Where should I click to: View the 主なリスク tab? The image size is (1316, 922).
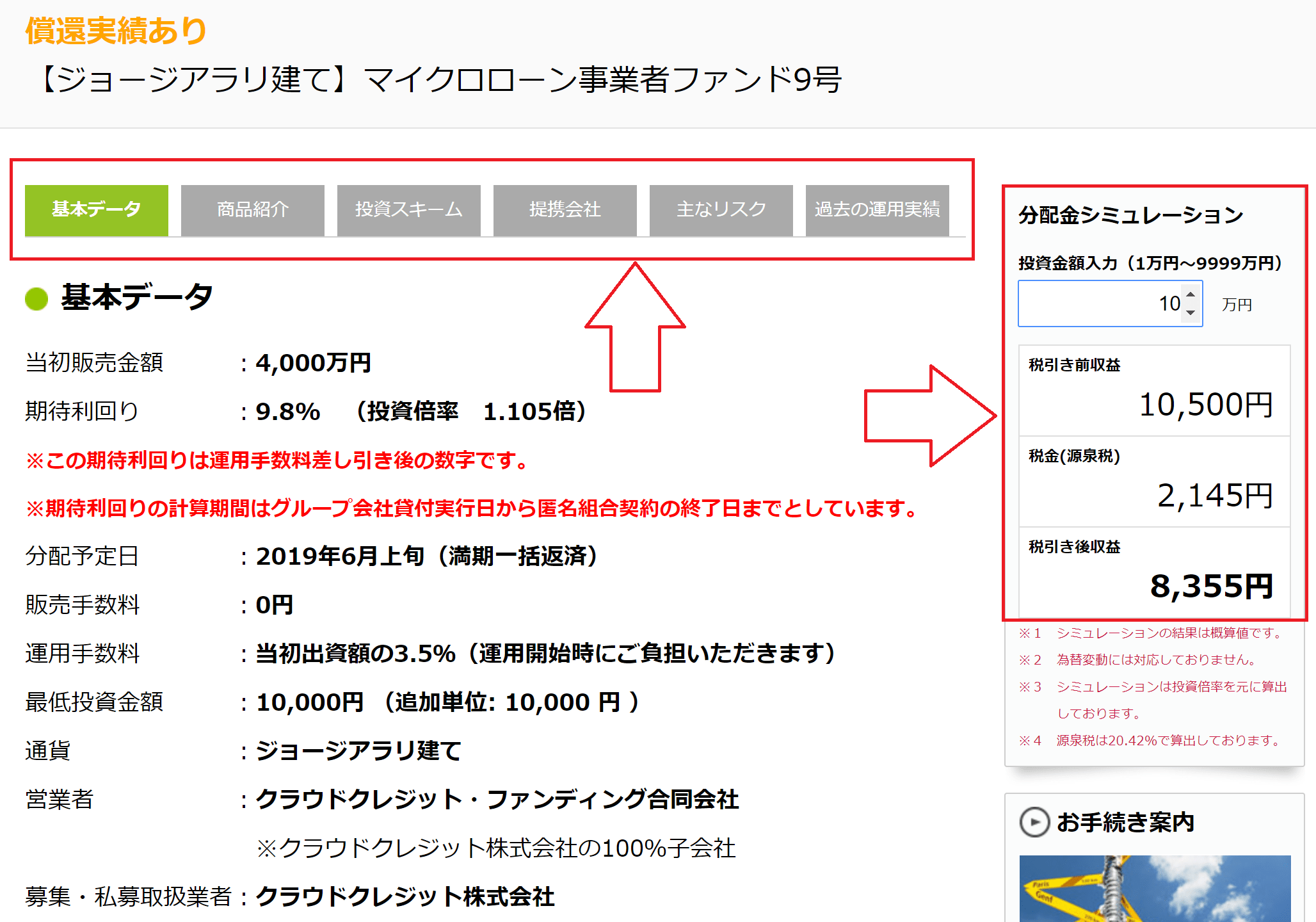click(x=721, y=210)
